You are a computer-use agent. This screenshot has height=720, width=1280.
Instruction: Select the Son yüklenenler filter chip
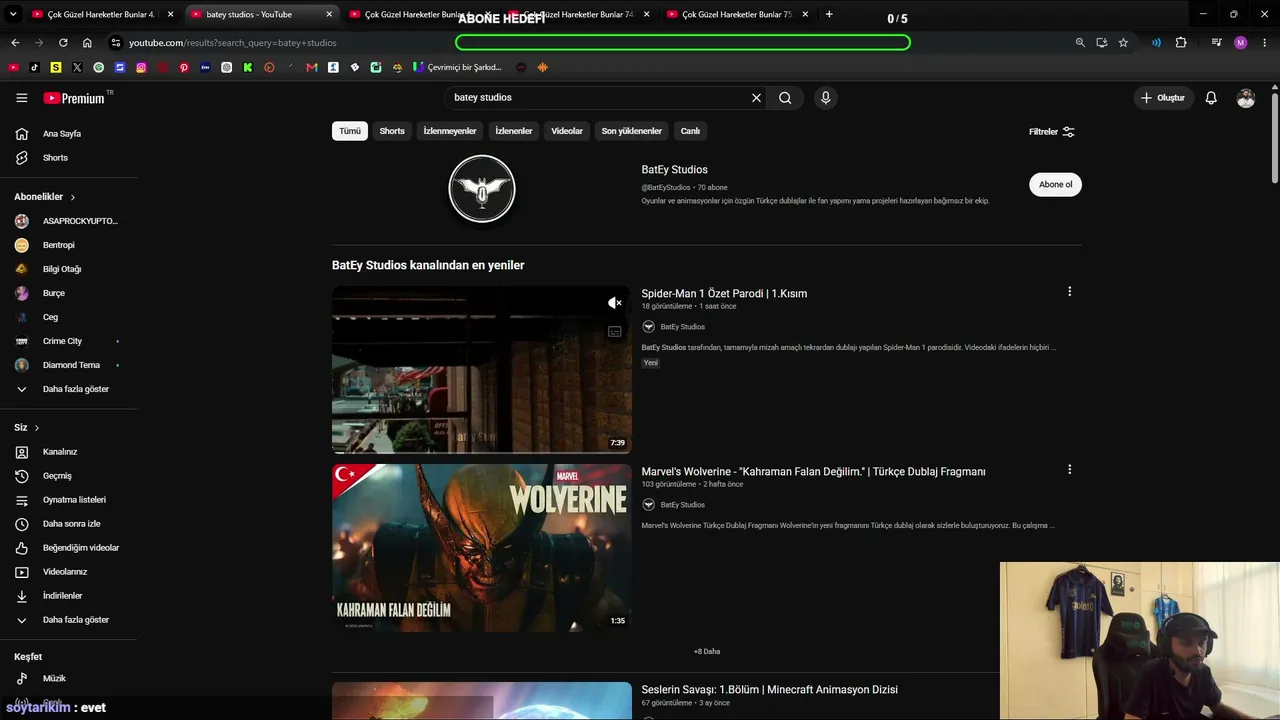tap(632, 131)
